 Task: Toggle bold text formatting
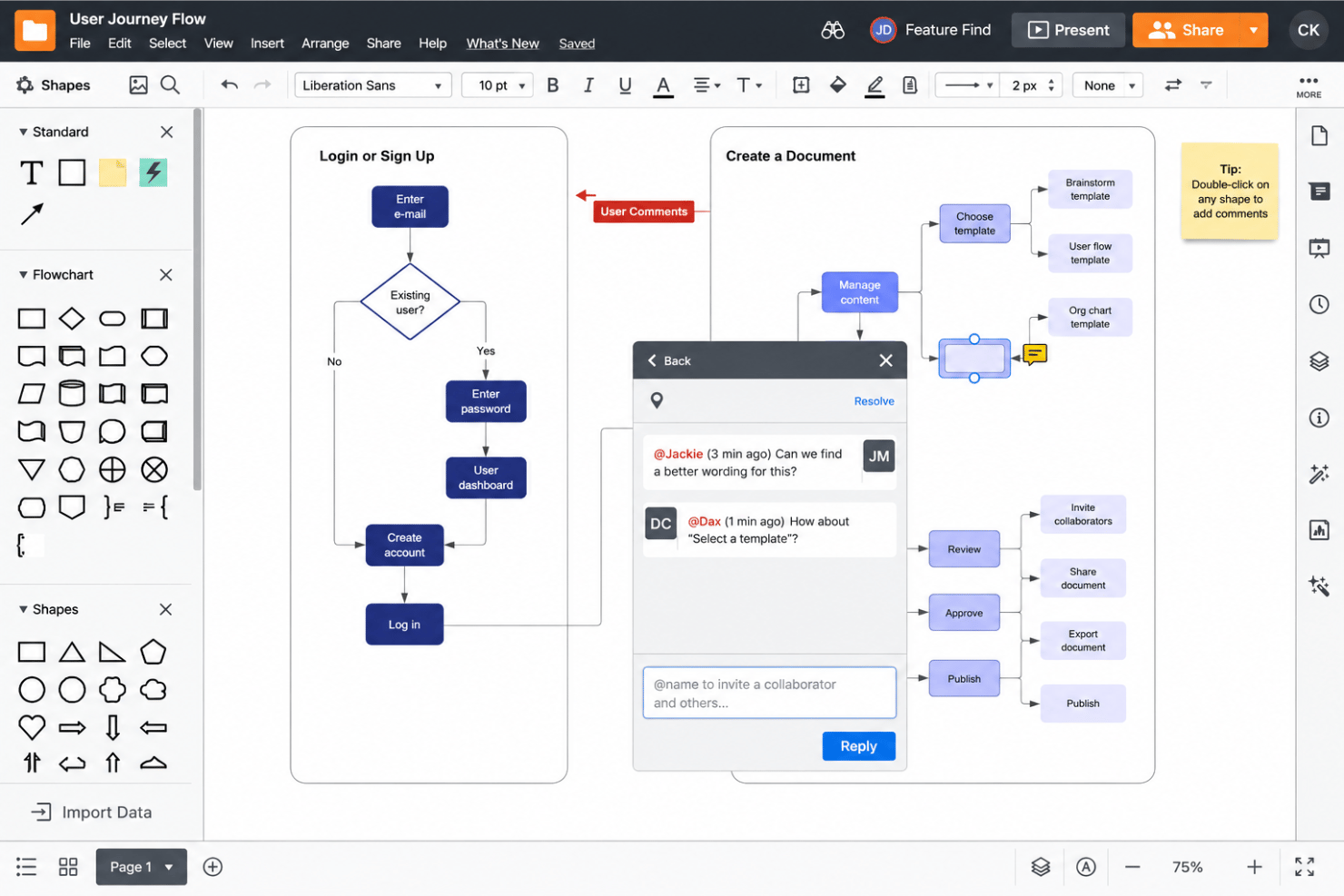point(553,85)
